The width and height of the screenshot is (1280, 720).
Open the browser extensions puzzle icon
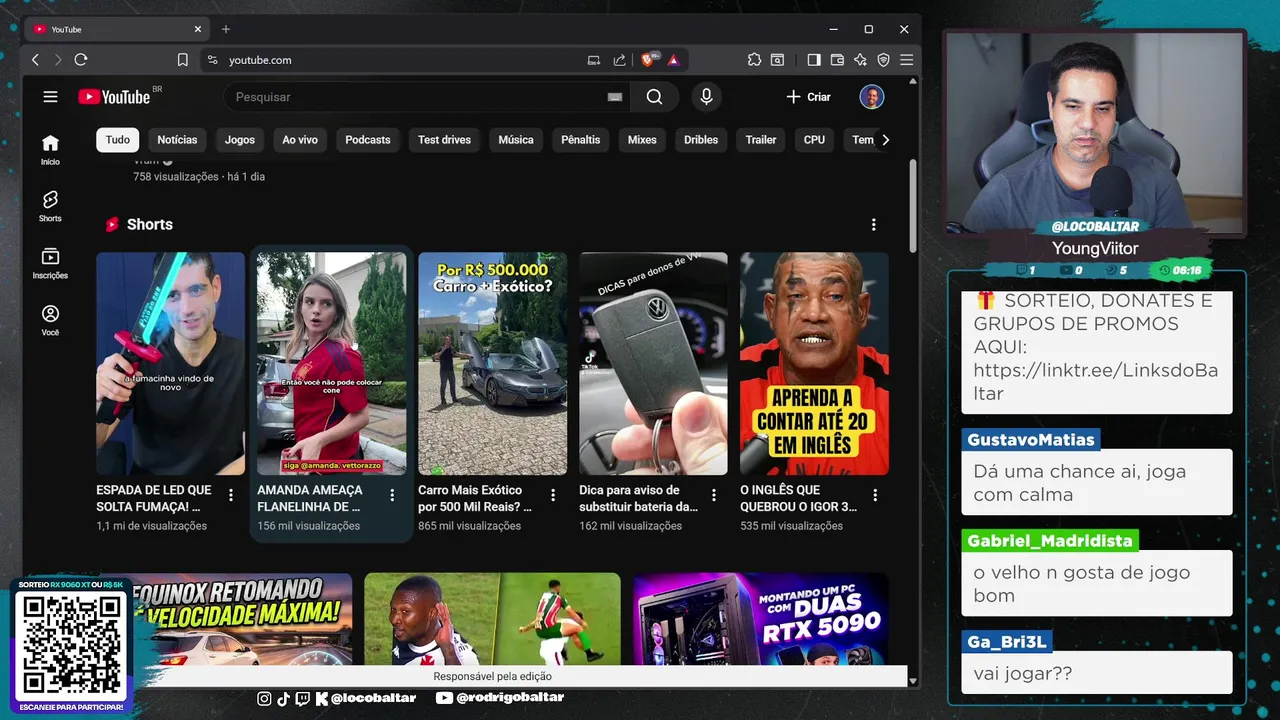[754, 60]
